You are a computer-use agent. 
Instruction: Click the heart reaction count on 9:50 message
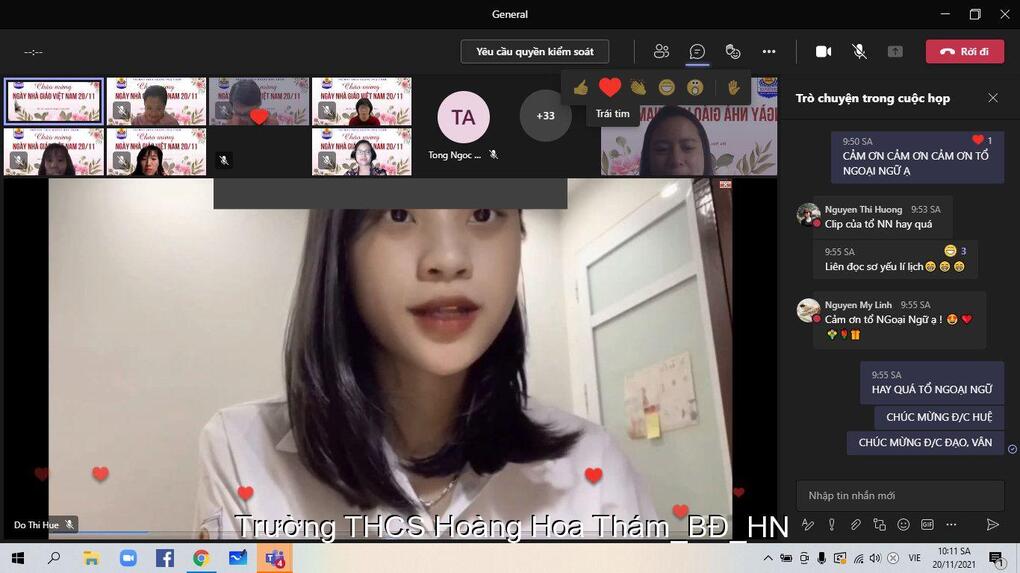click(982, 140)
